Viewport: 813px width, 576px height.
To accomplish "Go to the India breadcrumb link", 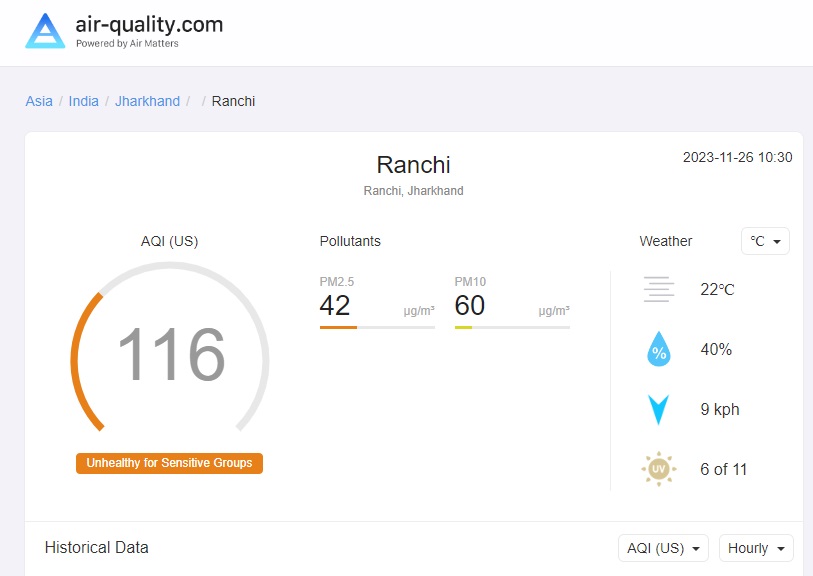I will [83, 101].
